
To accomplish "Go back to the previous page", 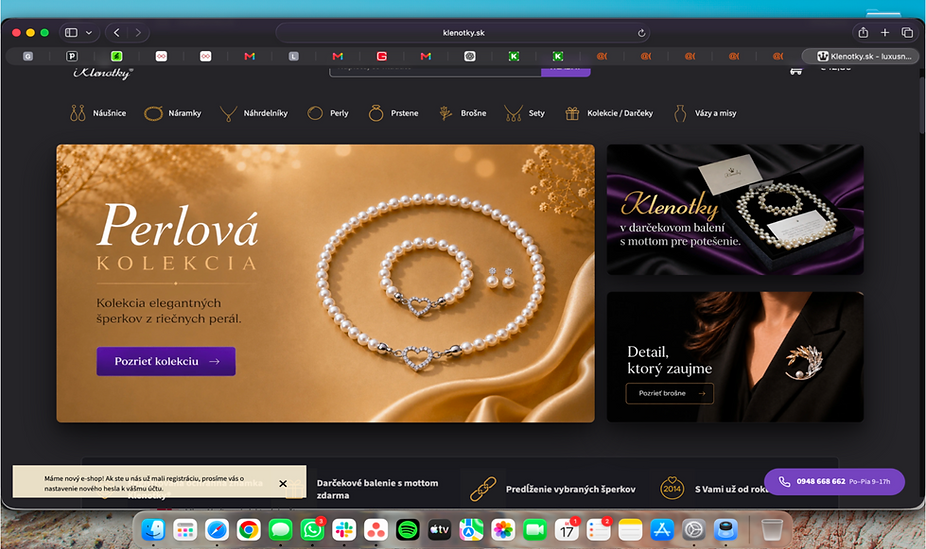I will point(116,32).
